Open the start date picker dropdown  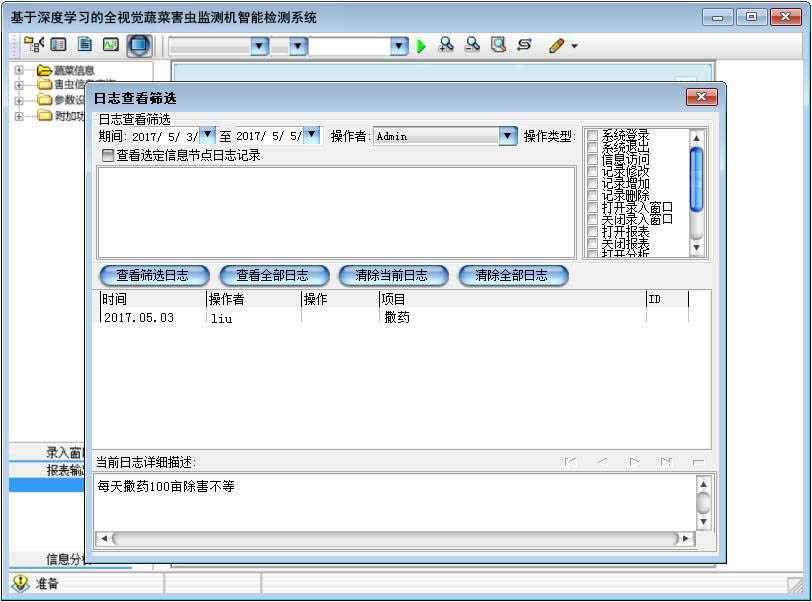point(208,136)
